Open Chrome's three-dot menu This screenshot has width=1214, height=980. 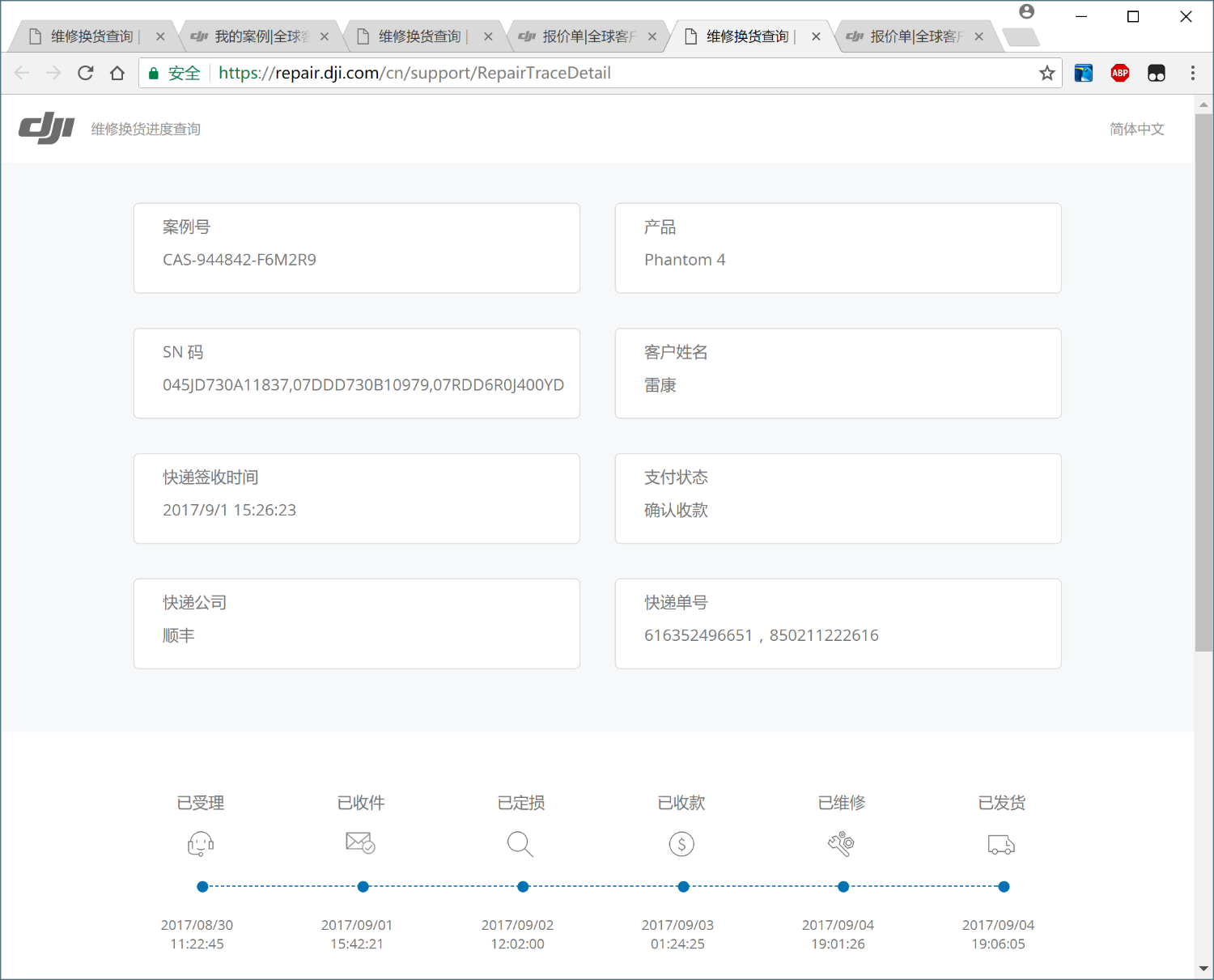coord(1192,74)
